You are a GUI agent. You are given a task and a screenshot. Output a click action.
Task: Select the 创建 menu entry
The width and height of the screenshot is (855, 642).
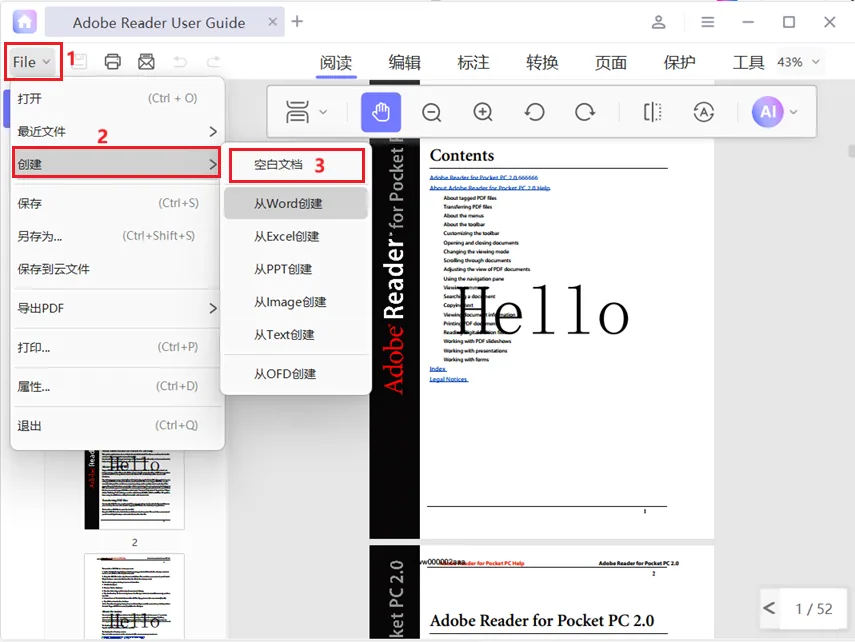point(116,164)
